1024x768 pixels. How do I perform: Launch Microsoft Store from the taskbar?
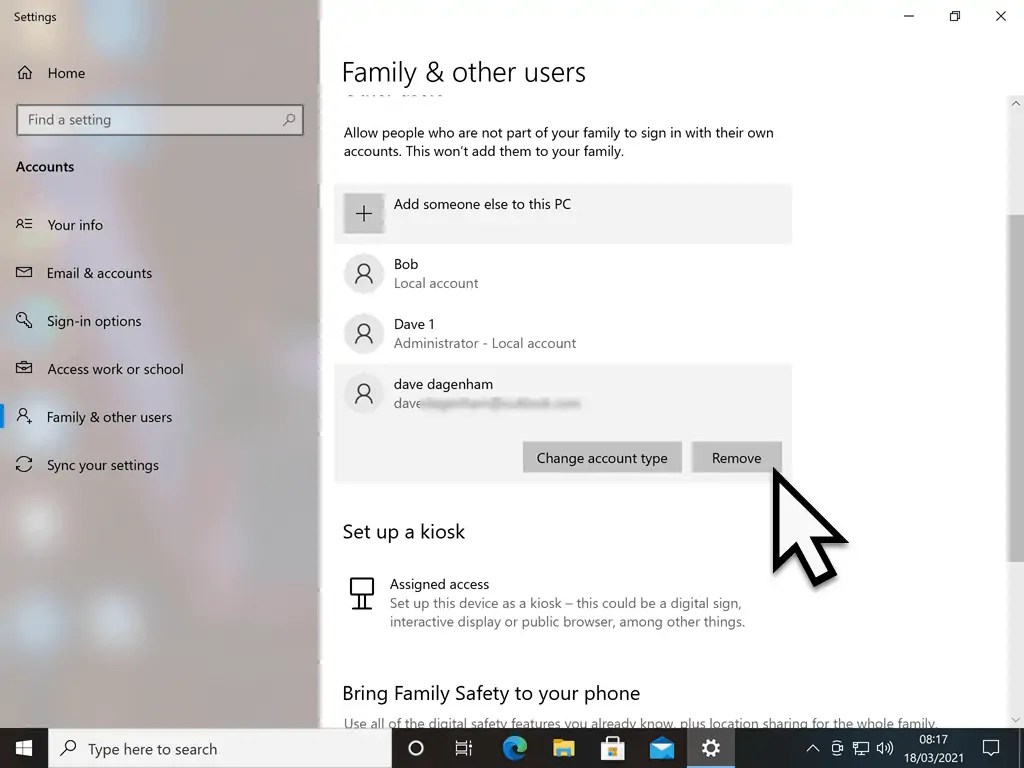tap(613, 748)
